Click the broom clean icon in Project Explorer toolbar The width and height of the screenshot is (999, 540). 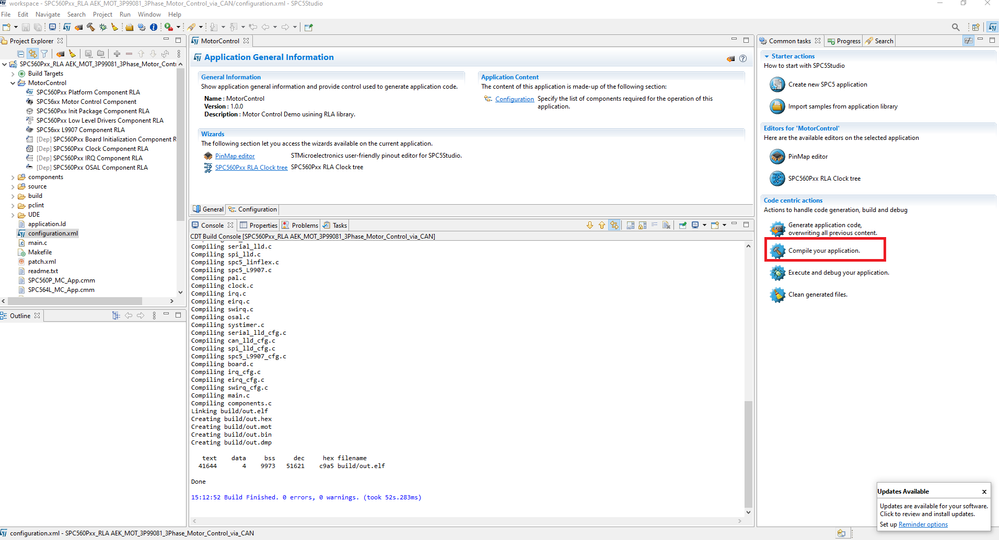point(72,54)
